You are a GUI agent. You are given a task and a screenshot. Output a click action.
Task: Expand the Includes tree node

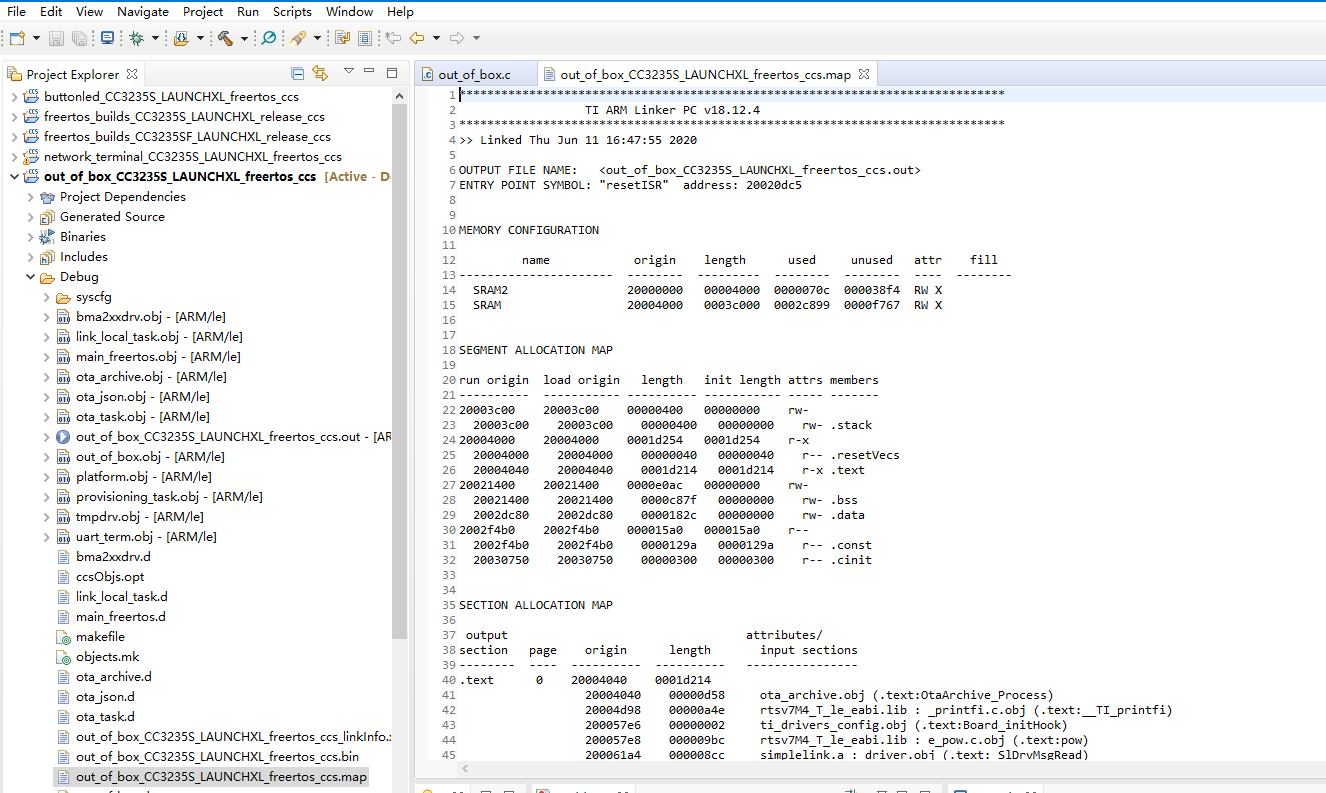[x=30, y=257]
